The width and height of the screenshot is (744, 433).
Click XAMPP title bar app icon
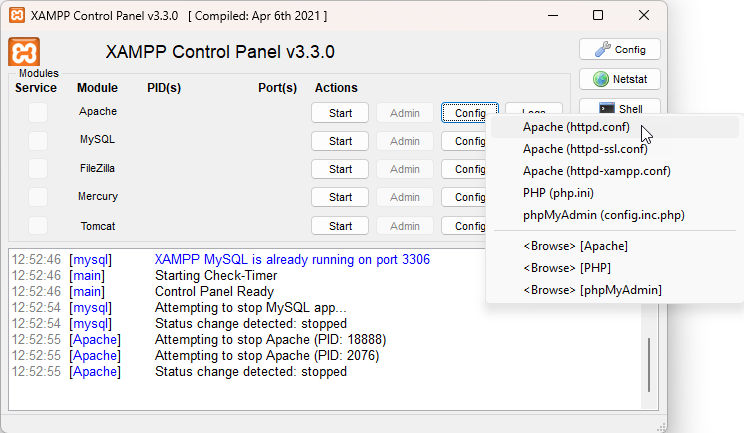coord(15,16)
